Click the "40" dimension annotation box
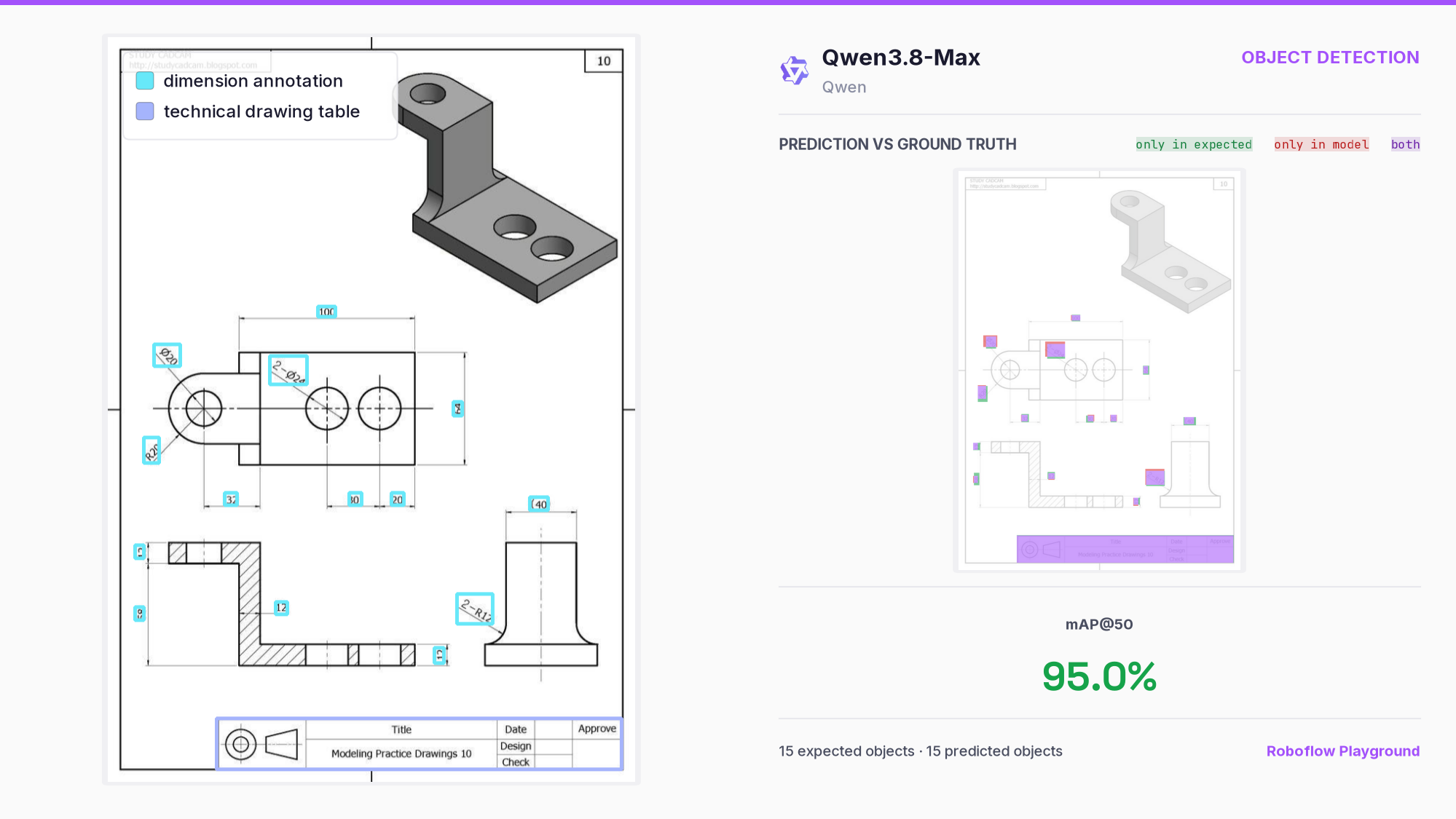The image size is (1456, 819). tap(539, 504)
